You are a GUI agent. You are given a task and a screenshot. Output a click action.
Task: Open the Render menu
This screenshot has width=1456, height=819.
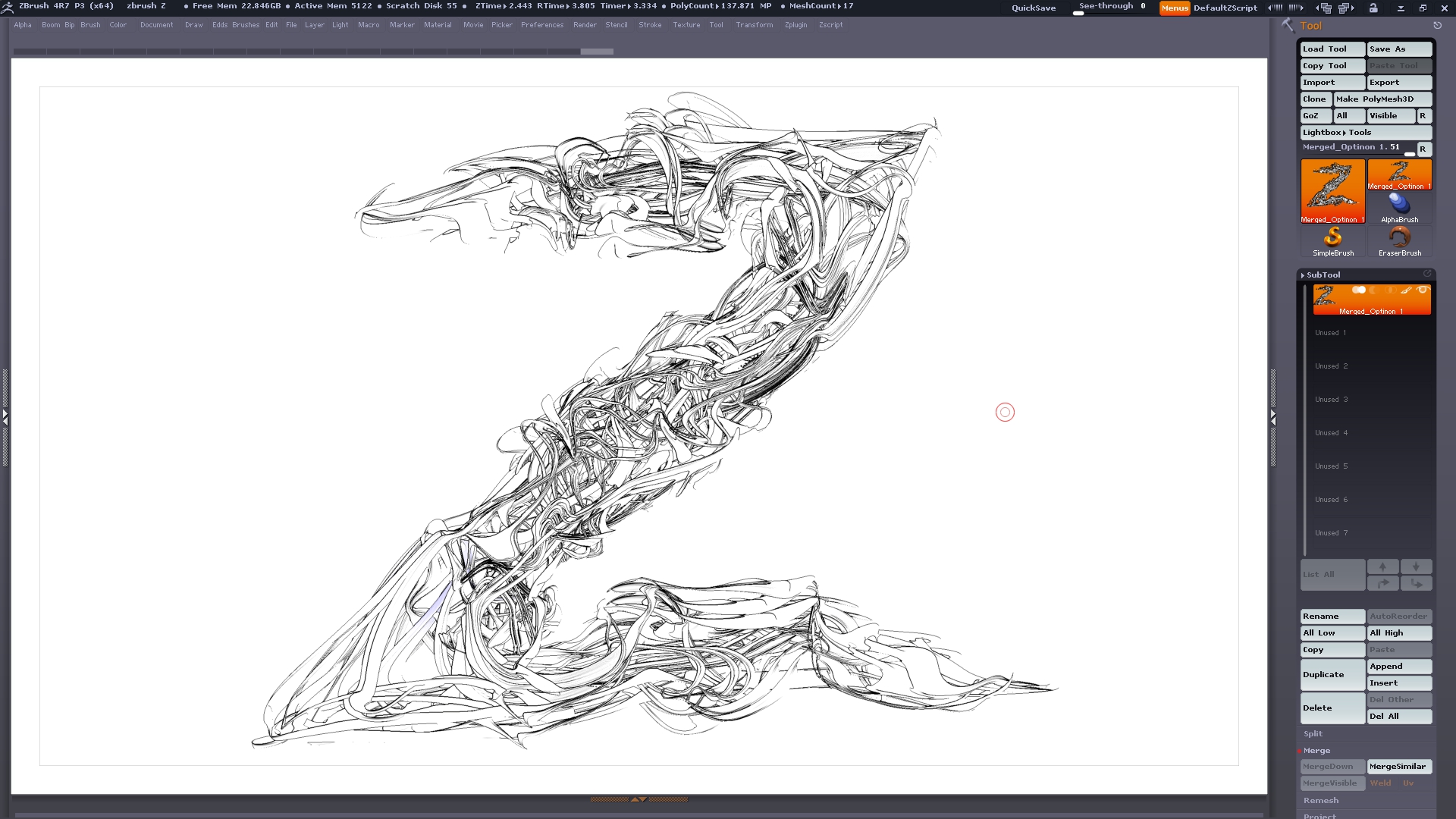[x=585, y=25]
